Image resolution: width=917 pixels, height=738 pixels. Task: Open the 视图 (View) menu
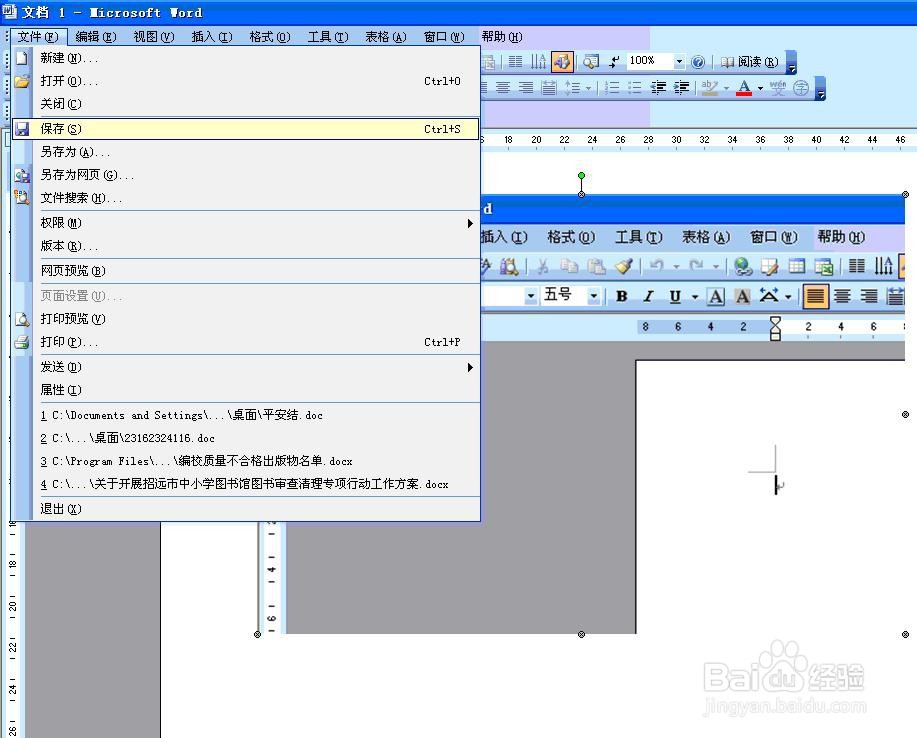pos(154,37)
